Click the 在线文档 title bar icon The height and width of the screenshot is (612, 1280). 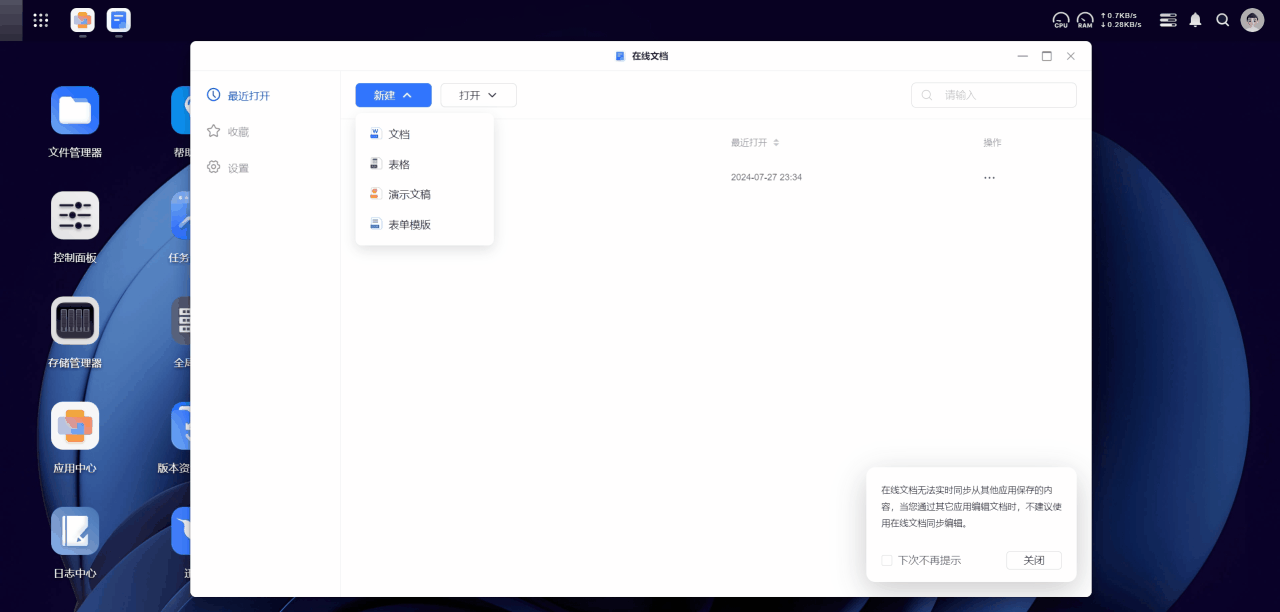click(x=620, y=56)
